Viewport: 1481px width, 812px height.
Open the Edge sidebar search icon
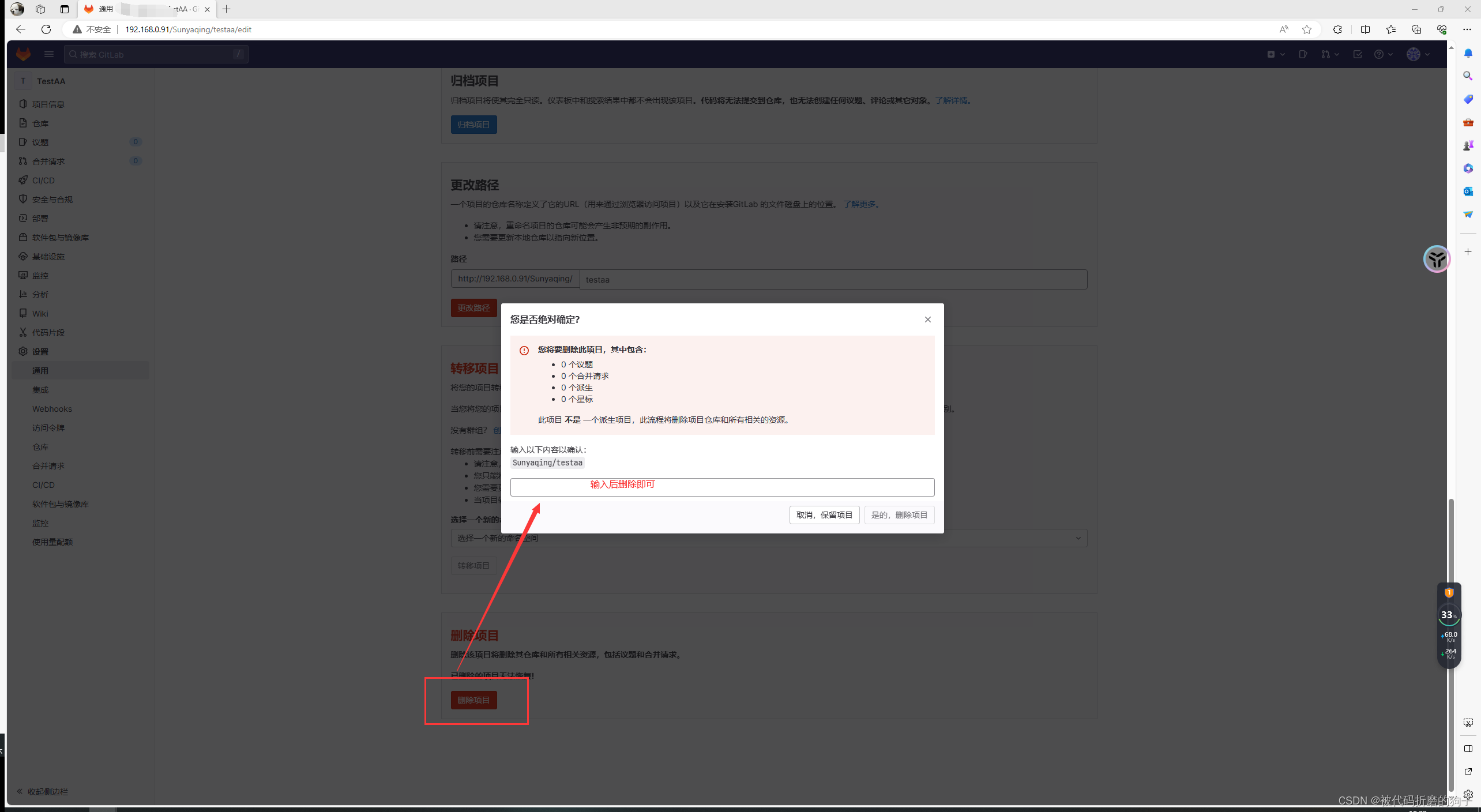[x=1468, y=76]
